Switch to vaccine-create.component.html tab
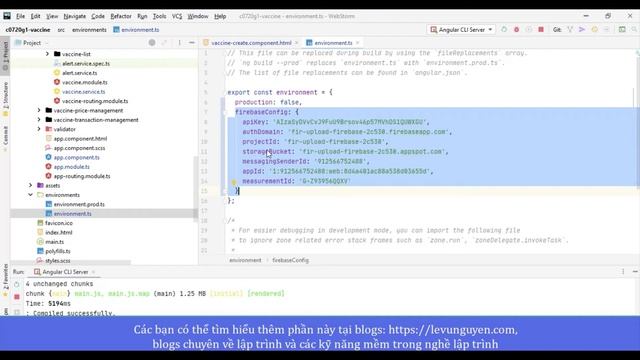Image resolution: width=640 pixels, height=360 pixels. point(251,42)
